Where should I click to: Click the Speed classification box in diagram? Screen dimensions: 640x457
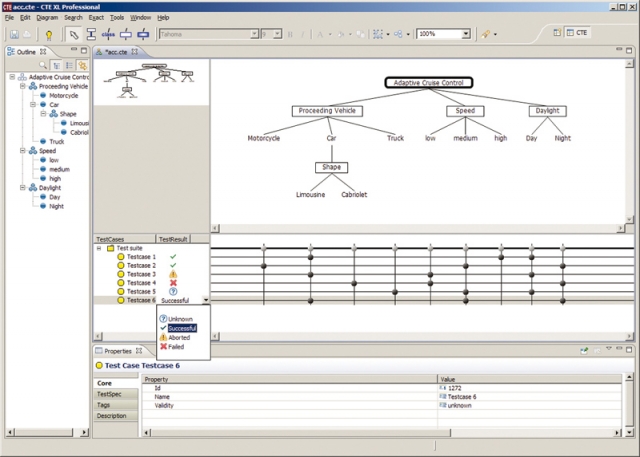pos(465,111)
